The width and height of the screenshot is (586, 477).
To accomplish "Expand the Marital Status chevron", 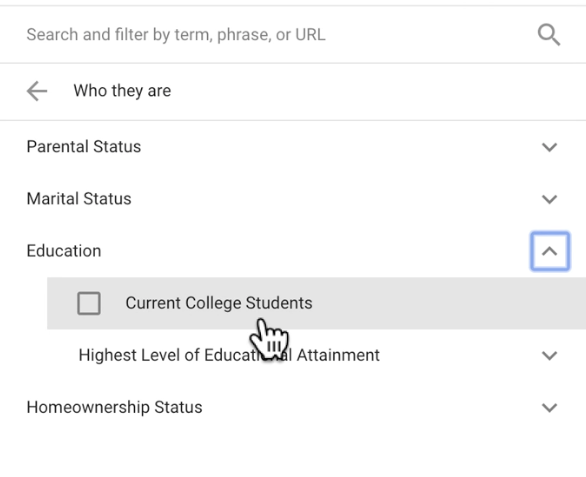I will click(549, 199).
